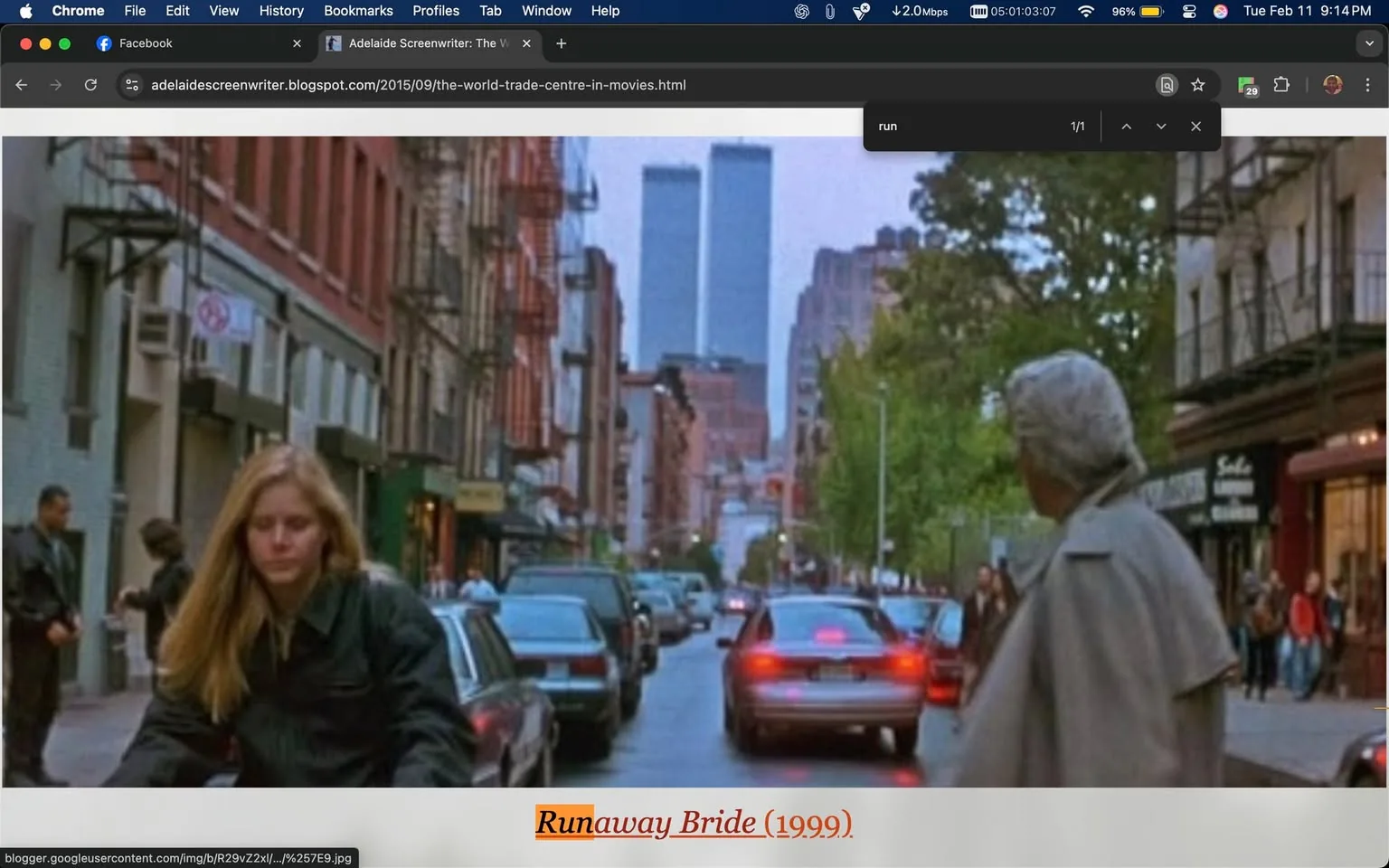The width and height of the screenshot is (1389, 868).
Task: Open site information icon in address bar
Action: (132, 84)
